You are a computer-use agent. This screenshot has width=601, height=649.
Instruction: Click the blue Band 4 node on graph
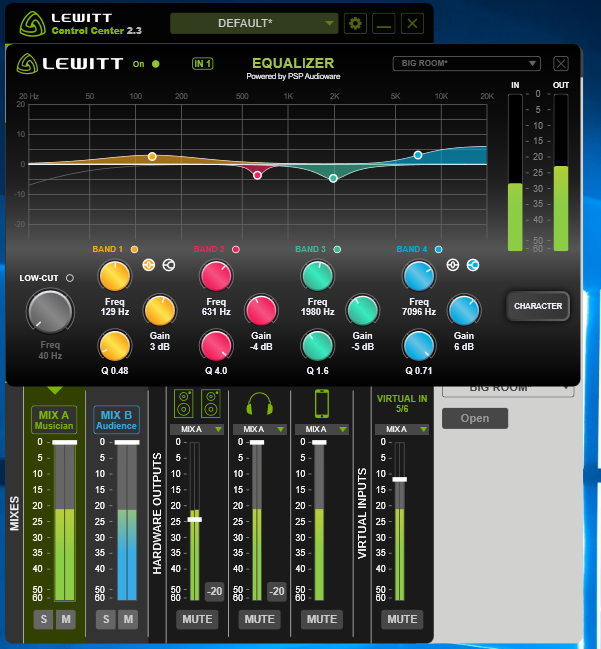click(x=418, y=155)
